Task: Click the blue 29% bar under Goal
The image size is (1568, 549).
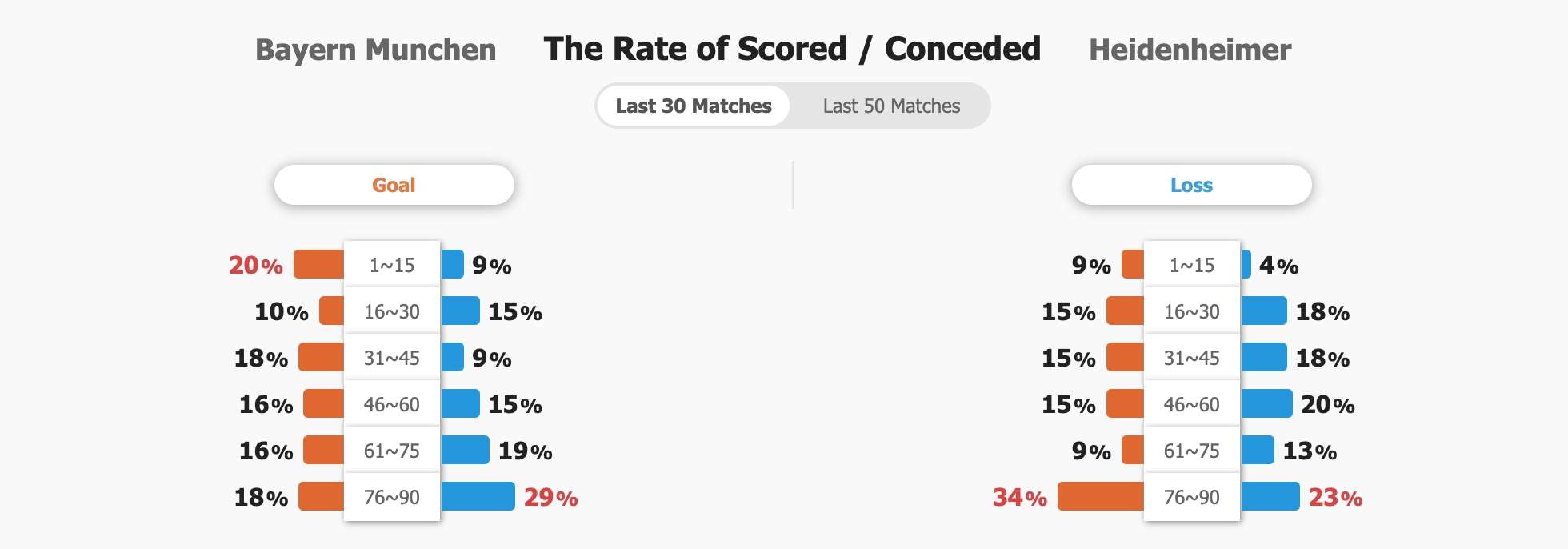Action: [478, 496]
